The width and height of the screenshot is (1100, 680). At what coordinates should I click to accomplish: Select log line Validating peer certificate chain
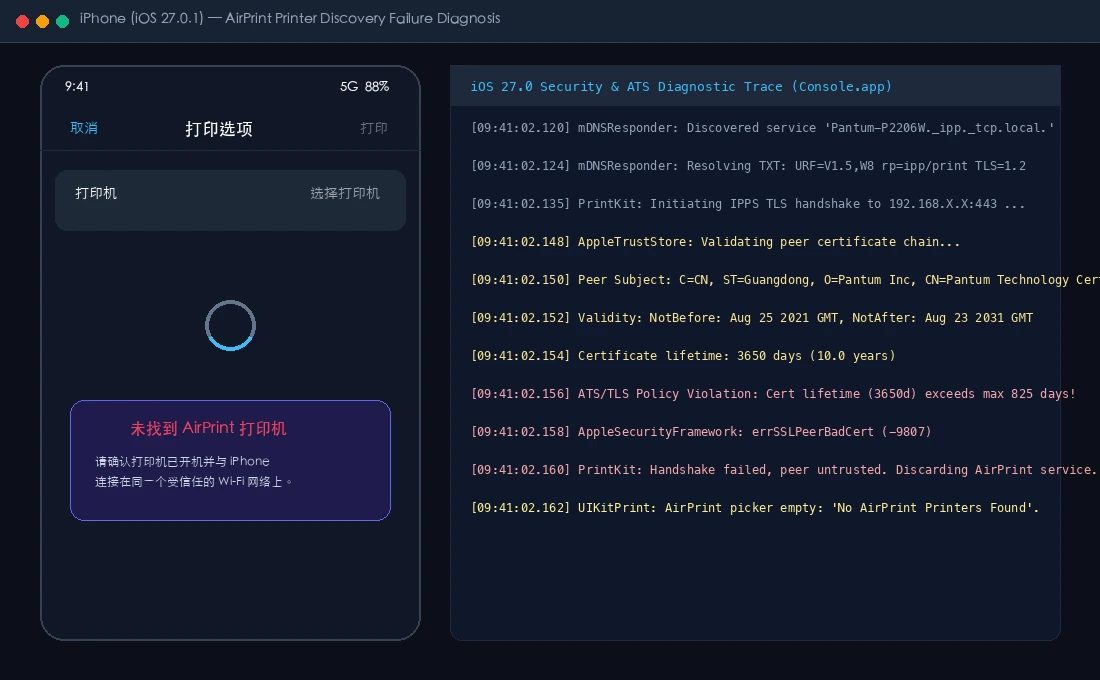tap(716, 241)
